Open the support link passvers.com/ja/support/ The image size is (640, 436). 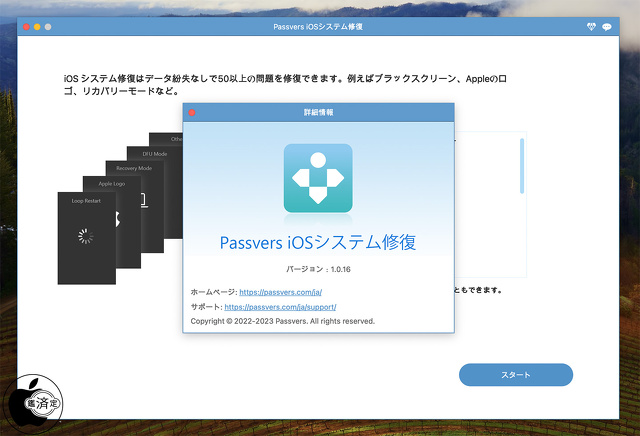(x=280, y=307)
